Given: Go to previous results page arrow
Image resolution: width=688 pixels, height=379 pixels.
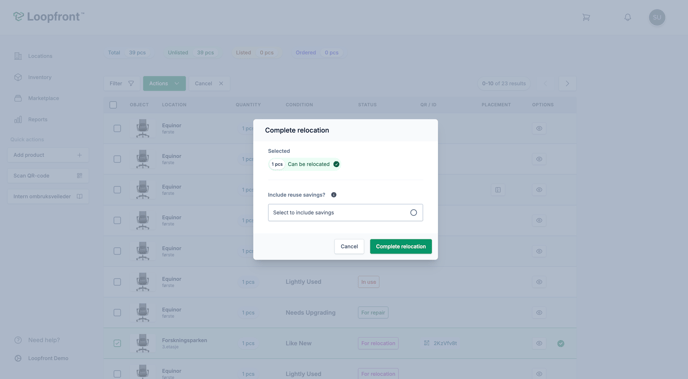Looking at the screenshot, I should click(x=546, y=83).
